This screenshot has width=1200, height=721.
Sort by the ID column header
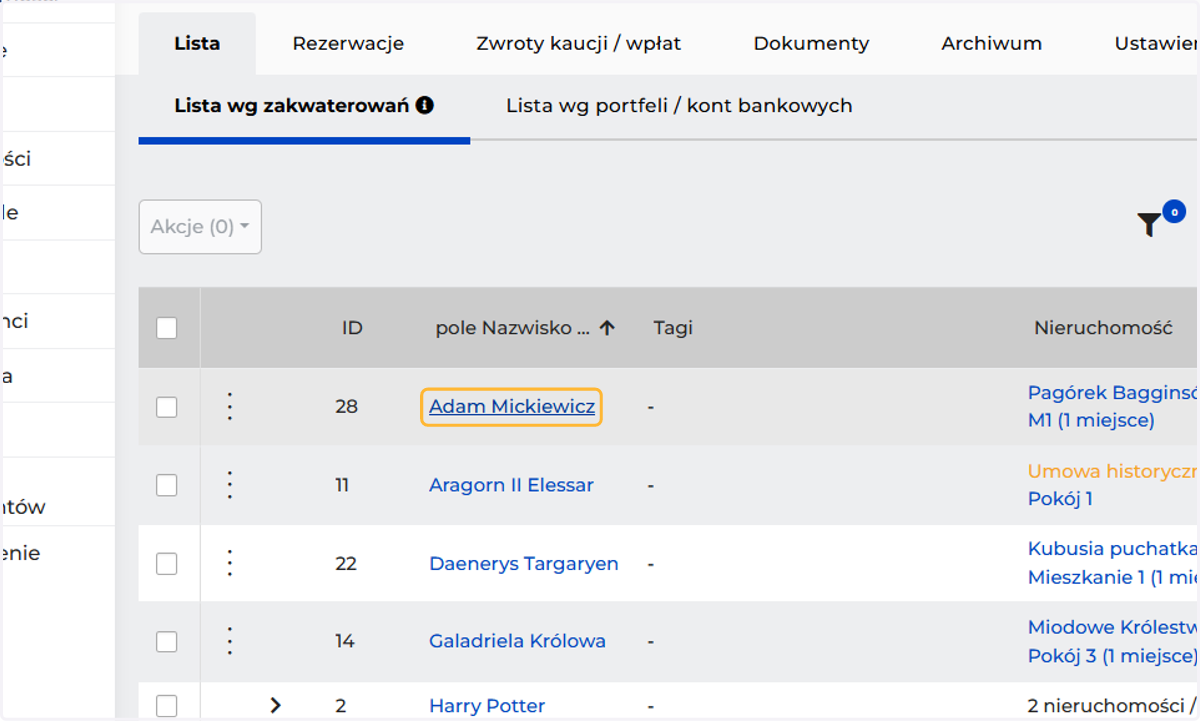[x=352, y=328]
